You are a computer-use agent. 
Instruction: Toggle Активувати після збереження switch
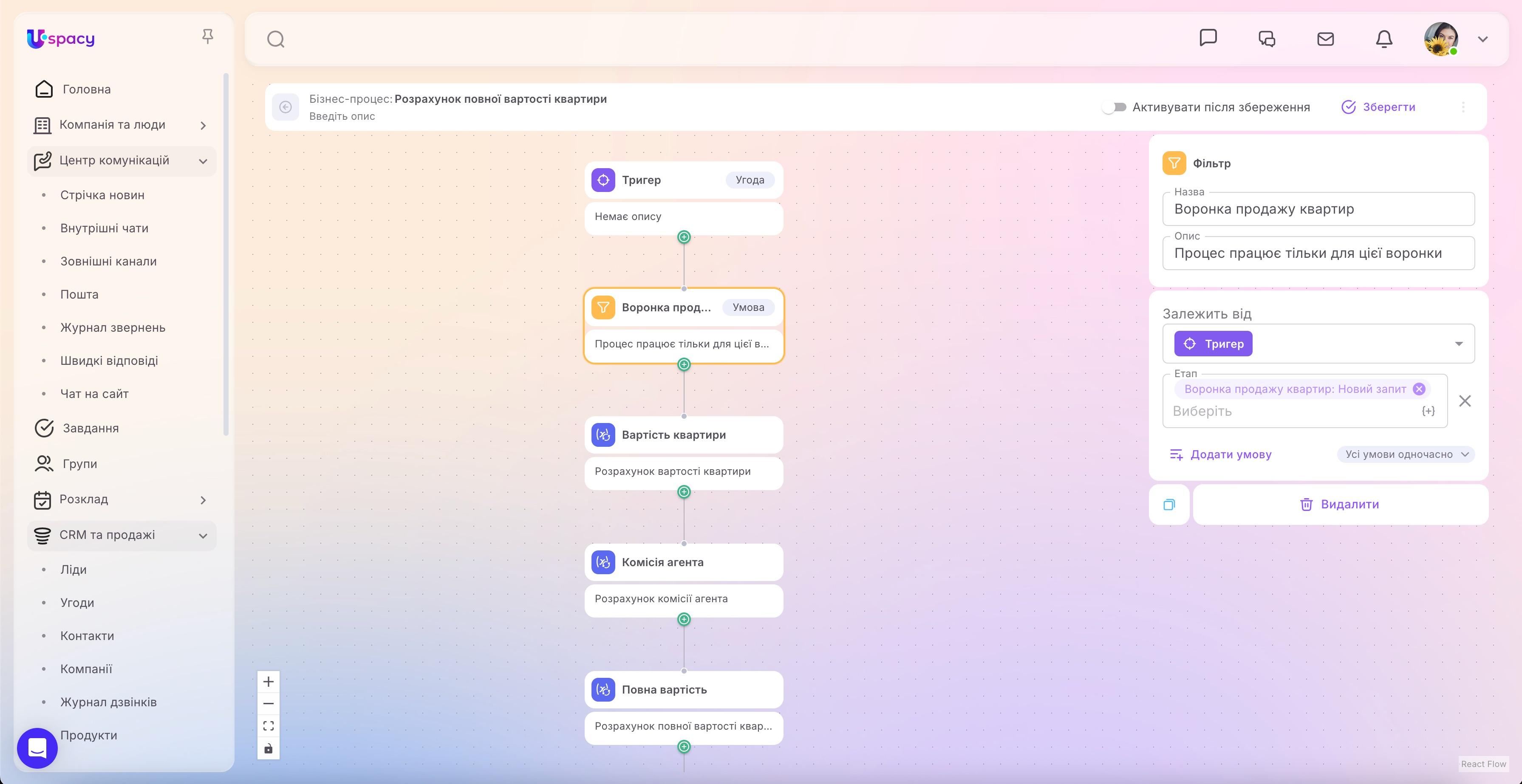[x=1115, y=107]
